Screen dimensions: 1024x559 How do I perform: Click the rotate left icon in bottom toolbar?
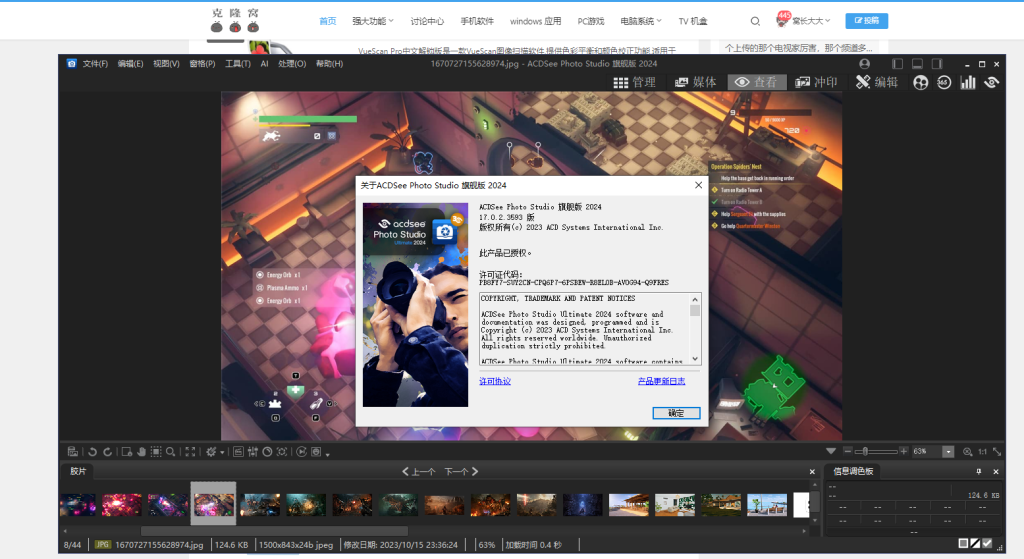click(92, 452)
